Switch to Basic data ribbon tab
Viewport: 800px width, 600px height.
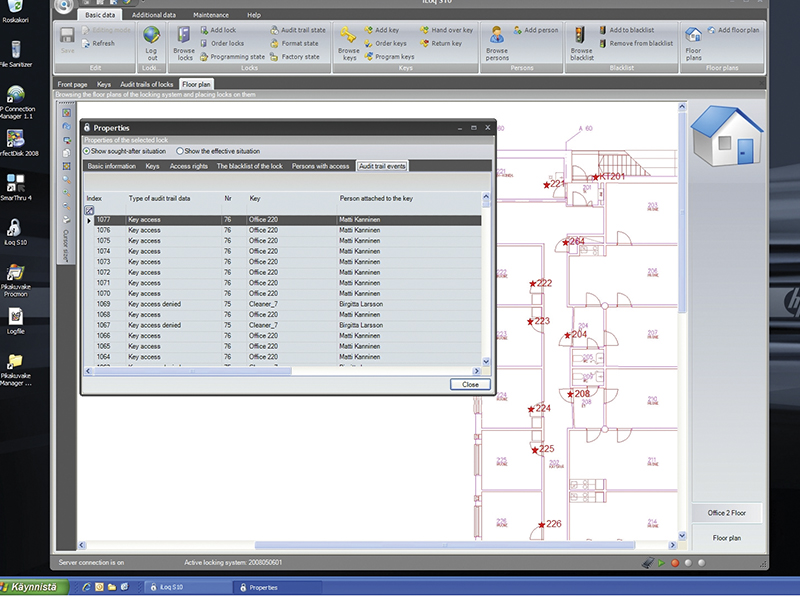100,15
